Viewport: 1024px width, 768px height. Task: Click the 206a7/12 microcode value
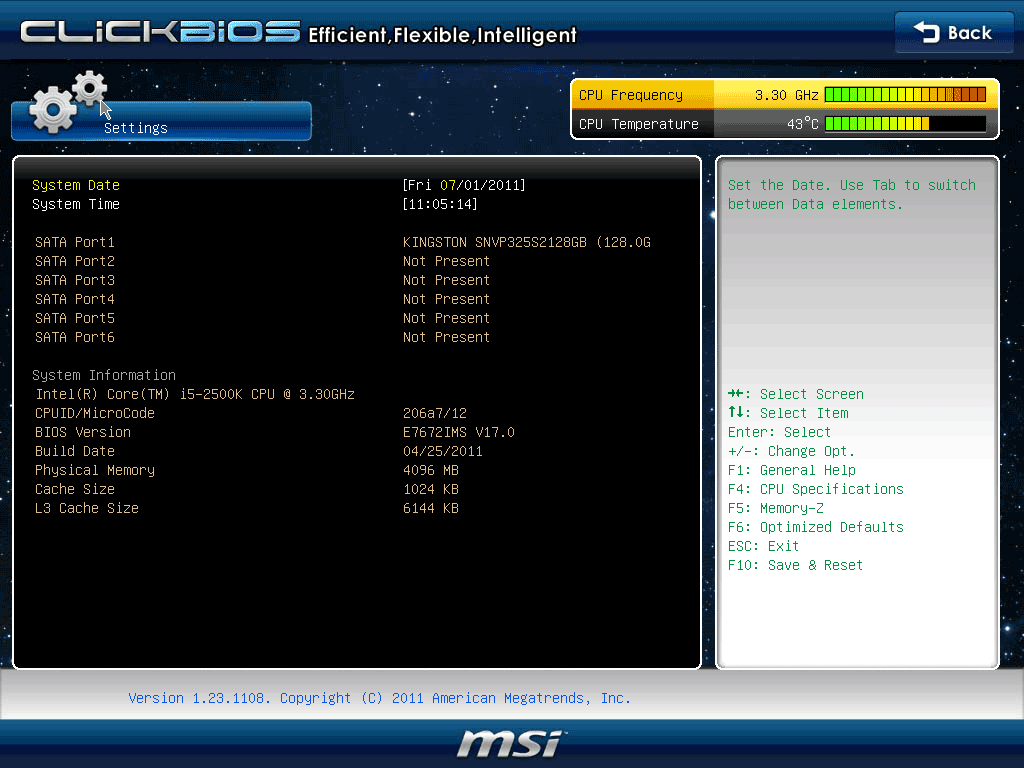tap(434, 413)
